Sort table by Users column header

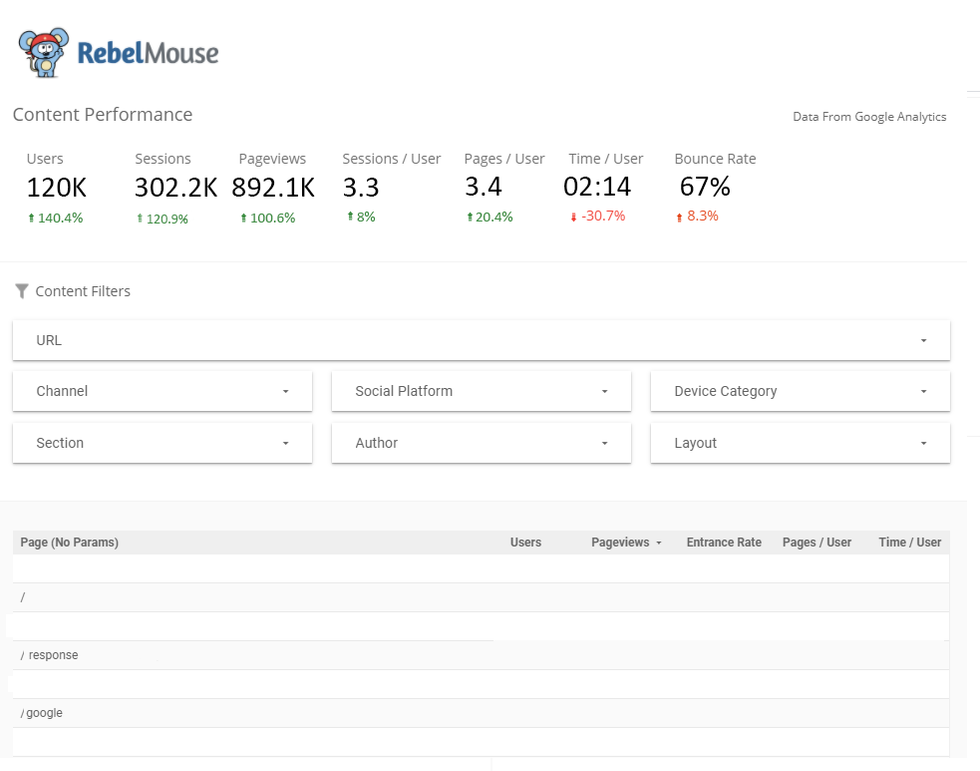coord(525,543)
